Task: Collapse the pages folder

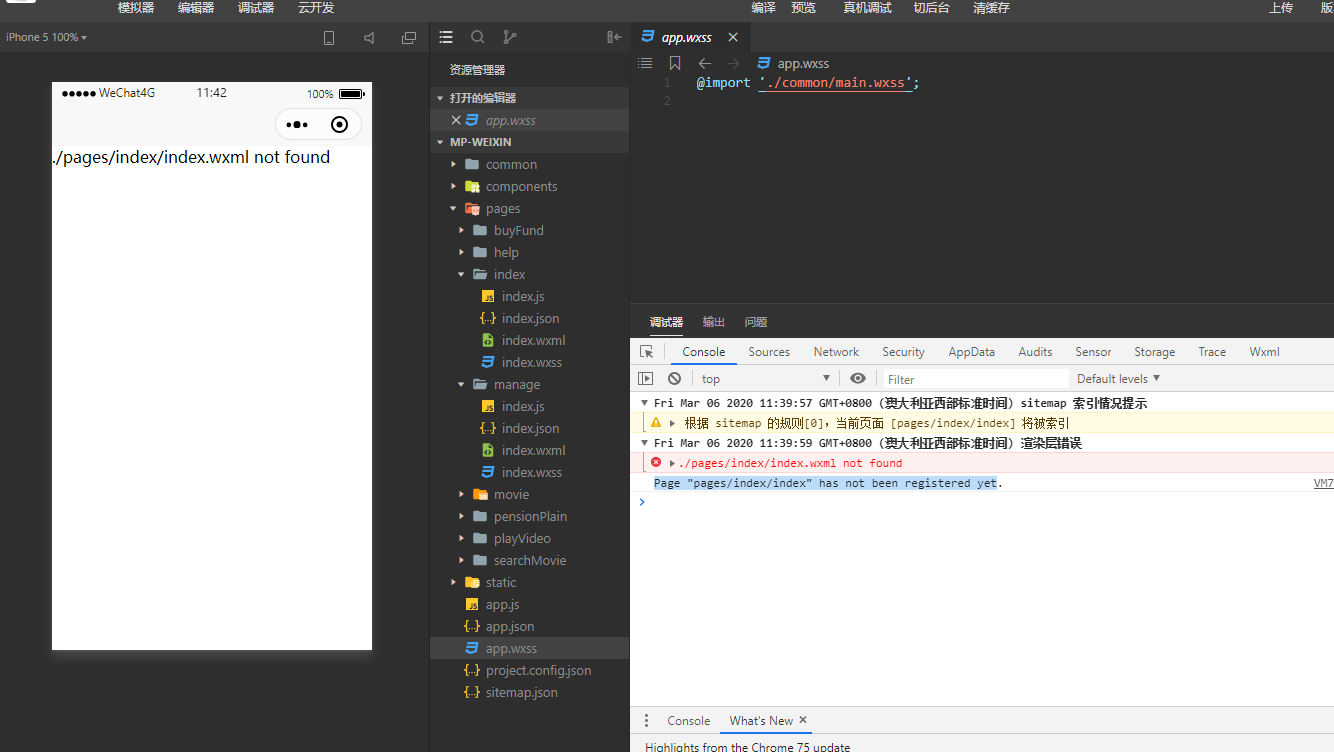Action: click(453, 208)
